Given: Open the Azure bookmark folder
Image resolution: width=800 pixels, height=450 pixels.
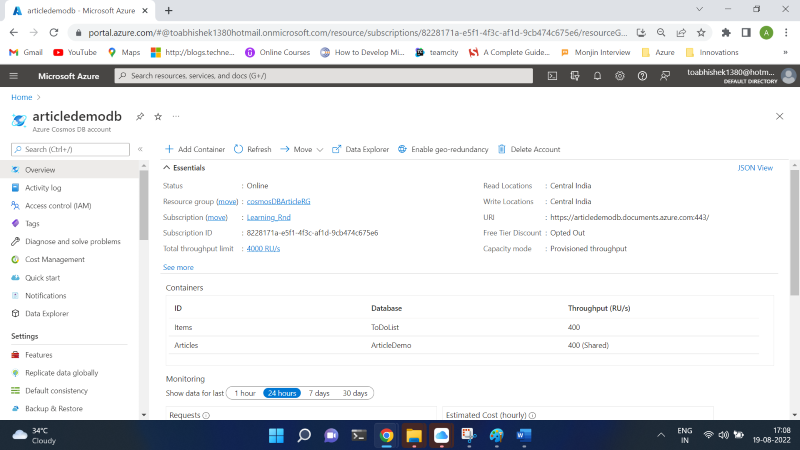Looking at the screenshot, I should (x=658, y=53).
